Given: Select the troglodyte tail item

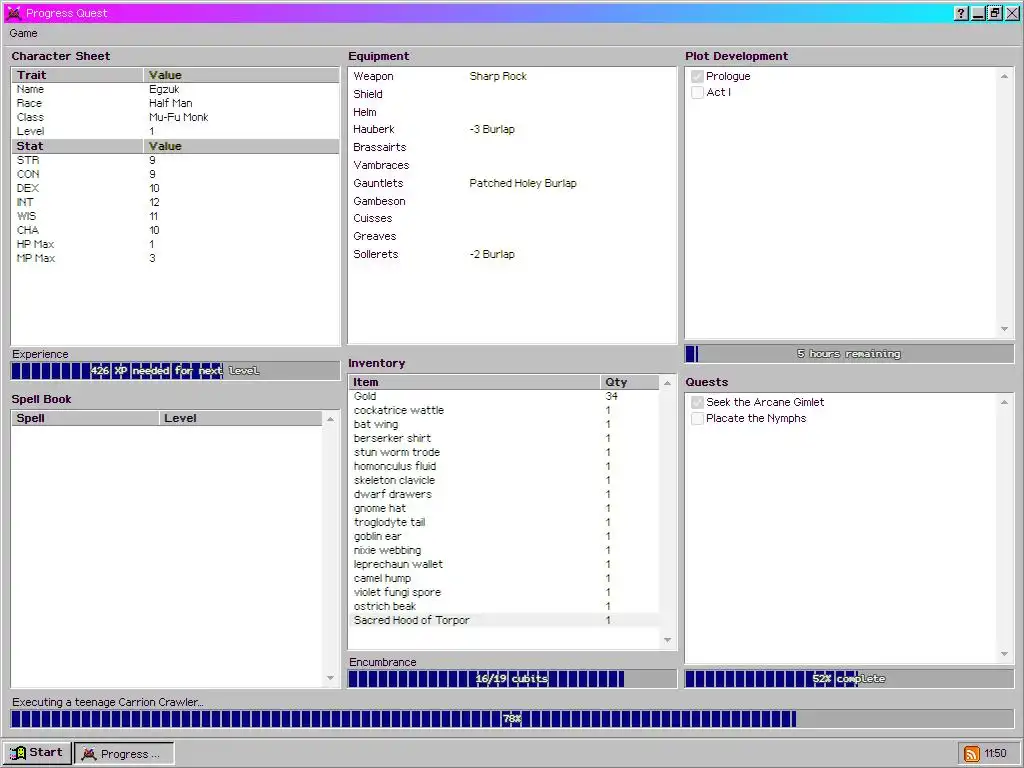Looking at the screenshot, I should pos(504,522).
